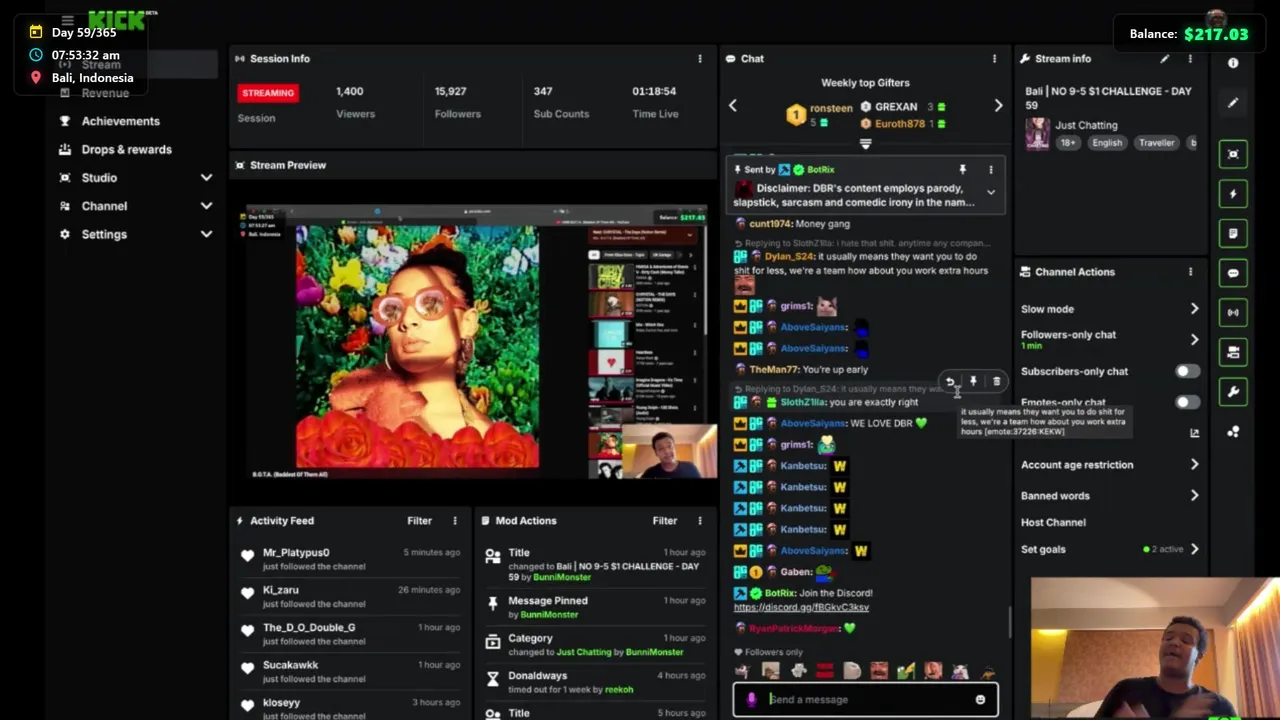The width and height of the screenshot is (1280, 720).
Task: Click the three-circles sidebar icon
Action: tap(1233, 432)
